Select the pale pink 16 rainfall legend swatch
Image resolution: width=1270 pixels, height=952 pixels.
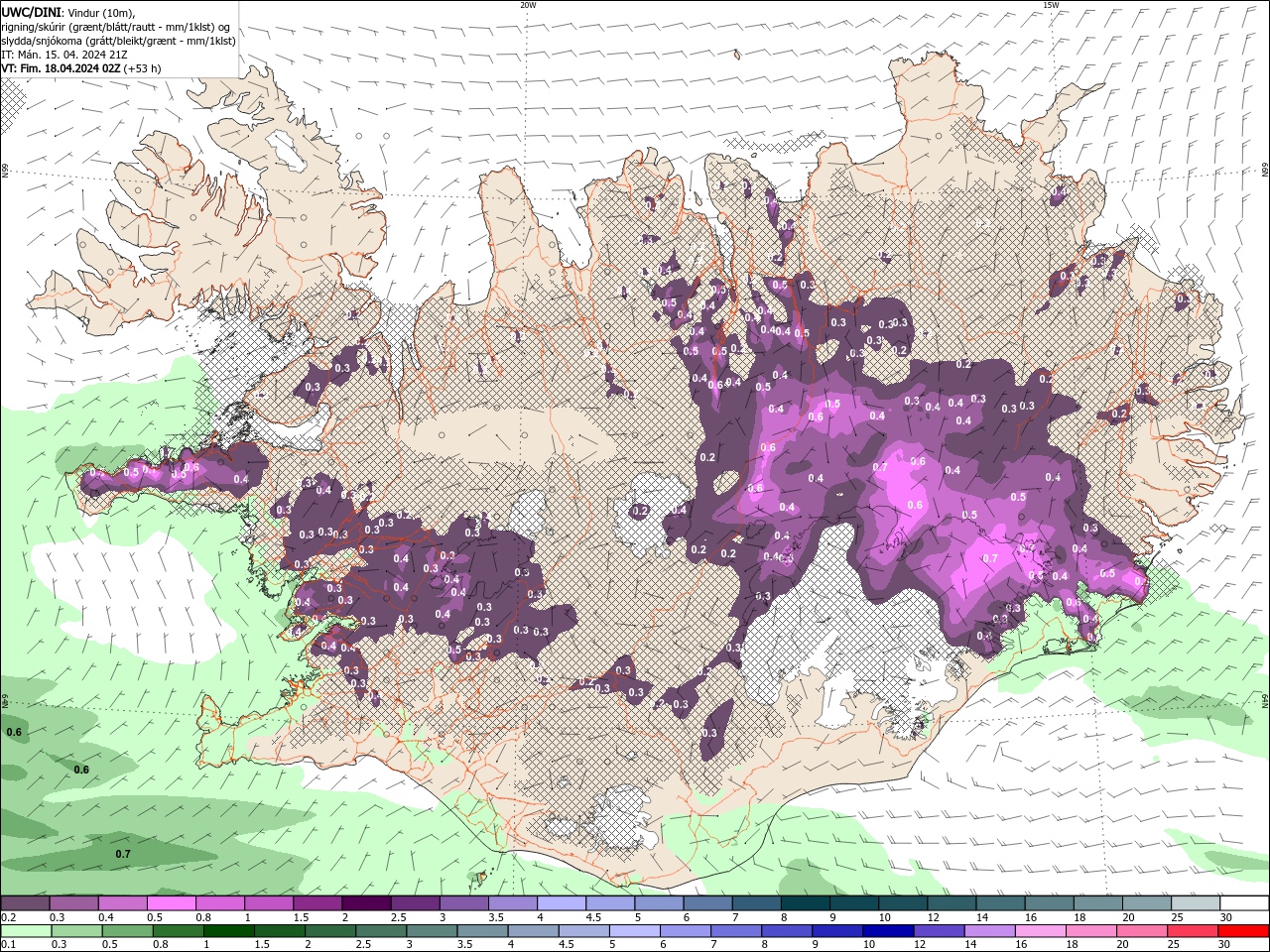click(x=1039, y=931)
